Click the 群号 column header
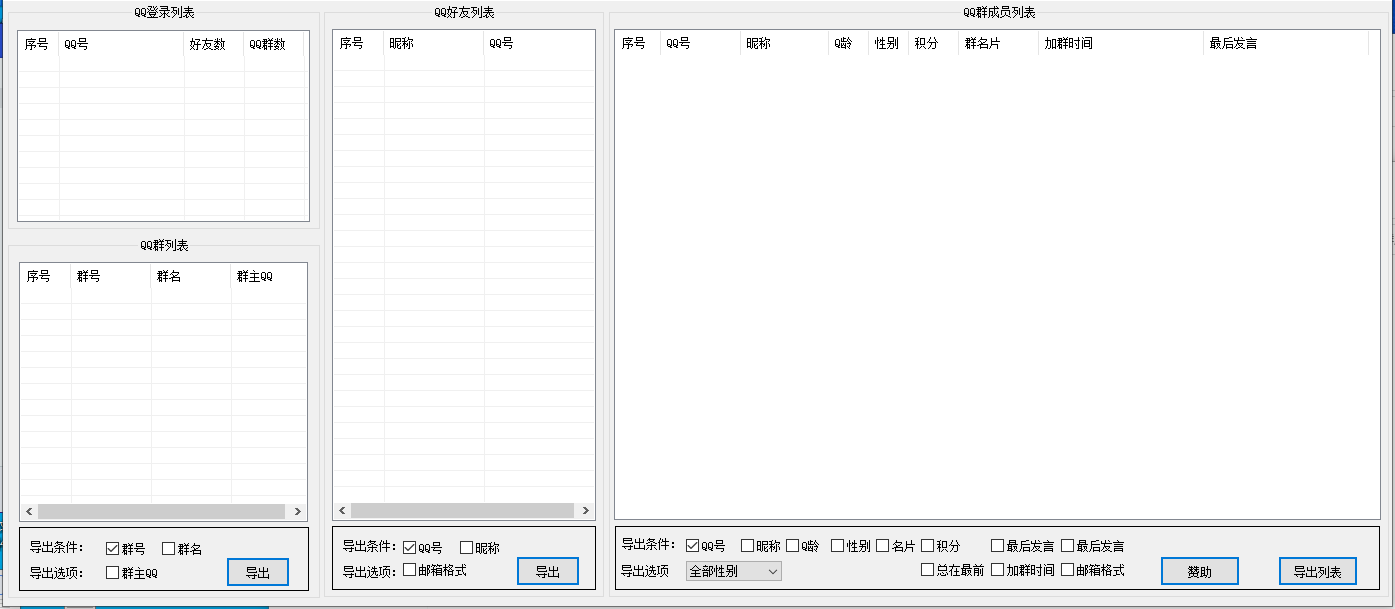This screenshot has width=1395, height=609. pos(111,276)
